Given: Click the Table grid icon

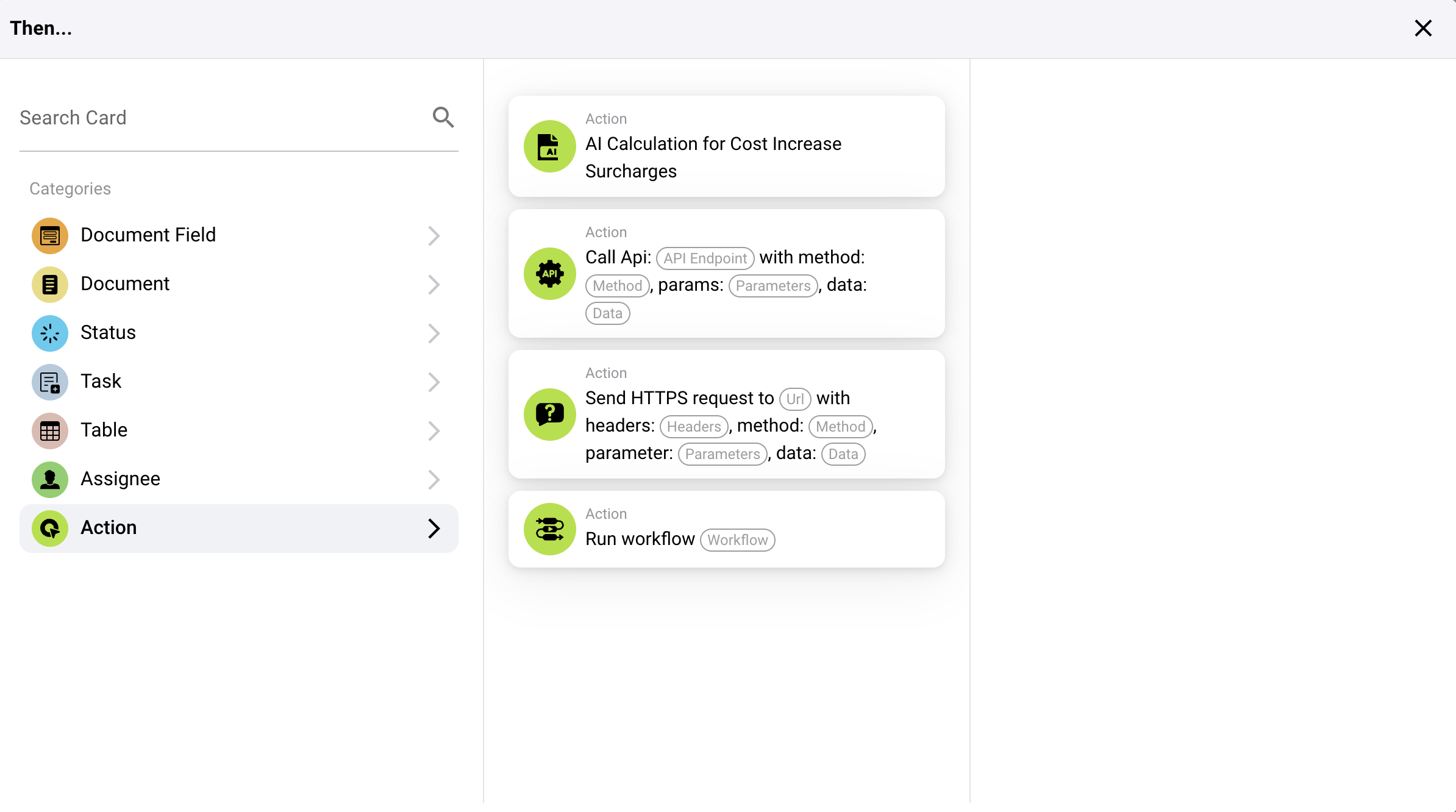Looking at the screenshot, I should point(50,430).
